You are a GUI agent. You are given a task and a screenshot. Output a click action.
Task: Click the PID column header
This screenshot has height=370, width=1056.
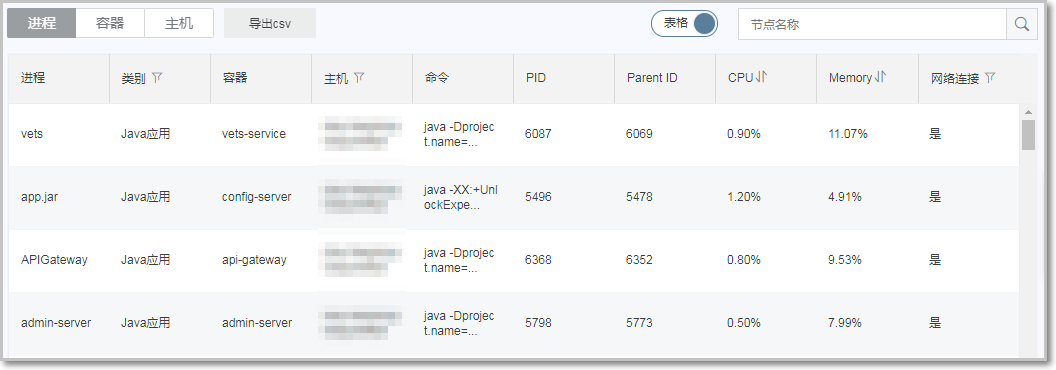[x=536, y=78]
